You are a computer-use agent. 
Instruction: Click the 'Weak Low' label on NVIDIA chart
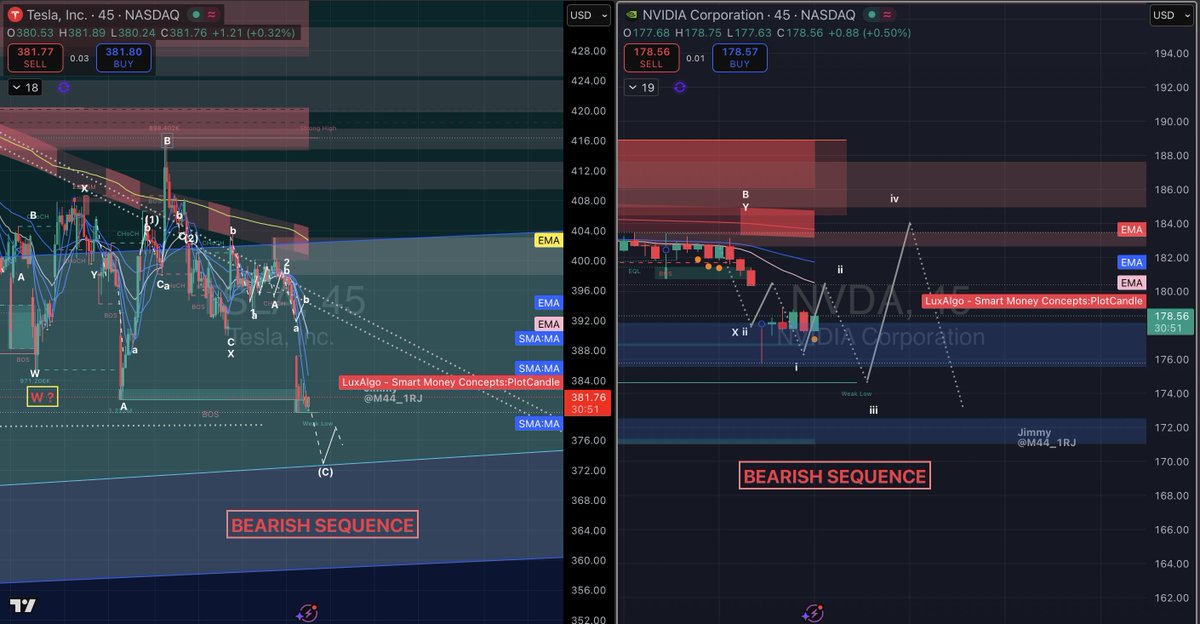856,394
